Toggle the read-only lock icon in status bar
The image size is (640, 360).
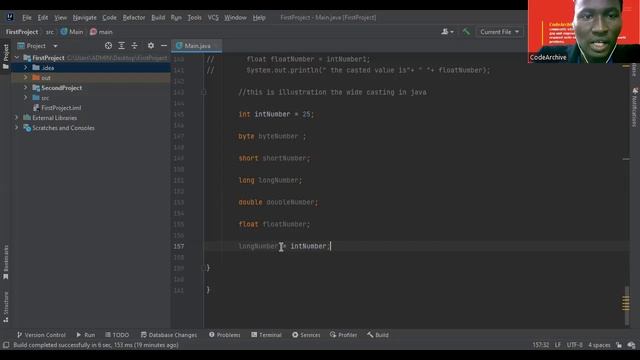[x=619, y=345]
